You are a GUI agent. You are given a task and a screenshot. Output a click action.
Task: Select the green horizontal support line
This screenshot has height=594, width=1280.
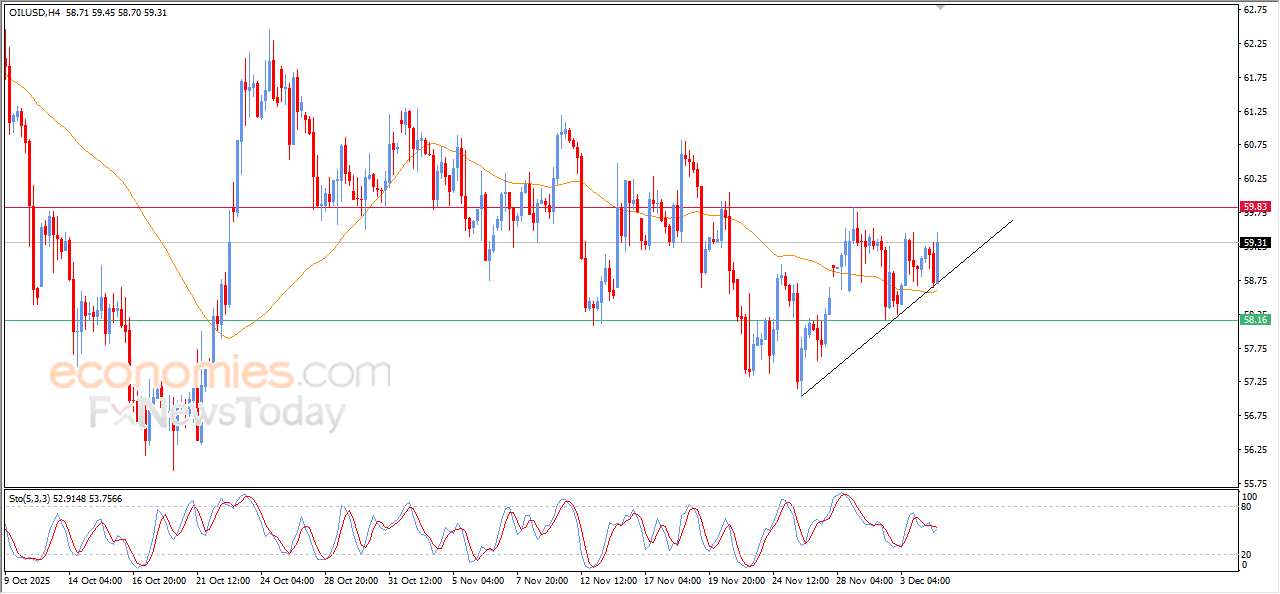tap(620, 320)
